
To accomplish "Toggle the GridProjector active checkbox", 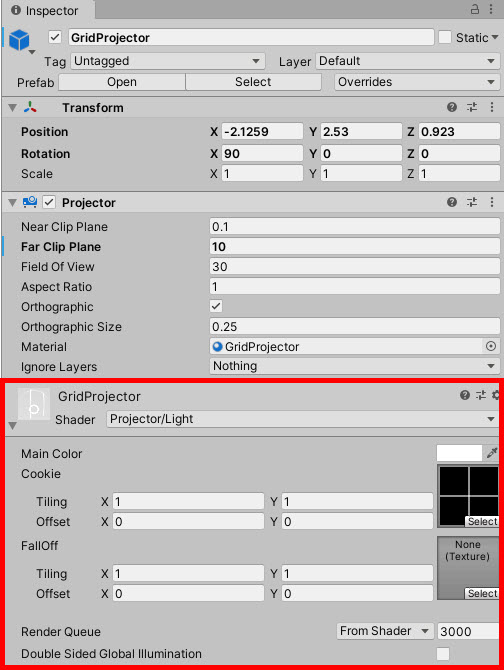I will pos(55,37).
